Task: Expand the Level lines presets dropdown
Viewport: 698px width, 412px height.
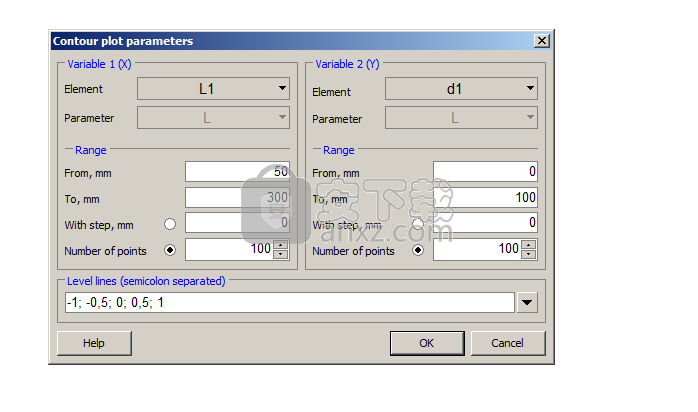Action: click(x=527, y=302)
